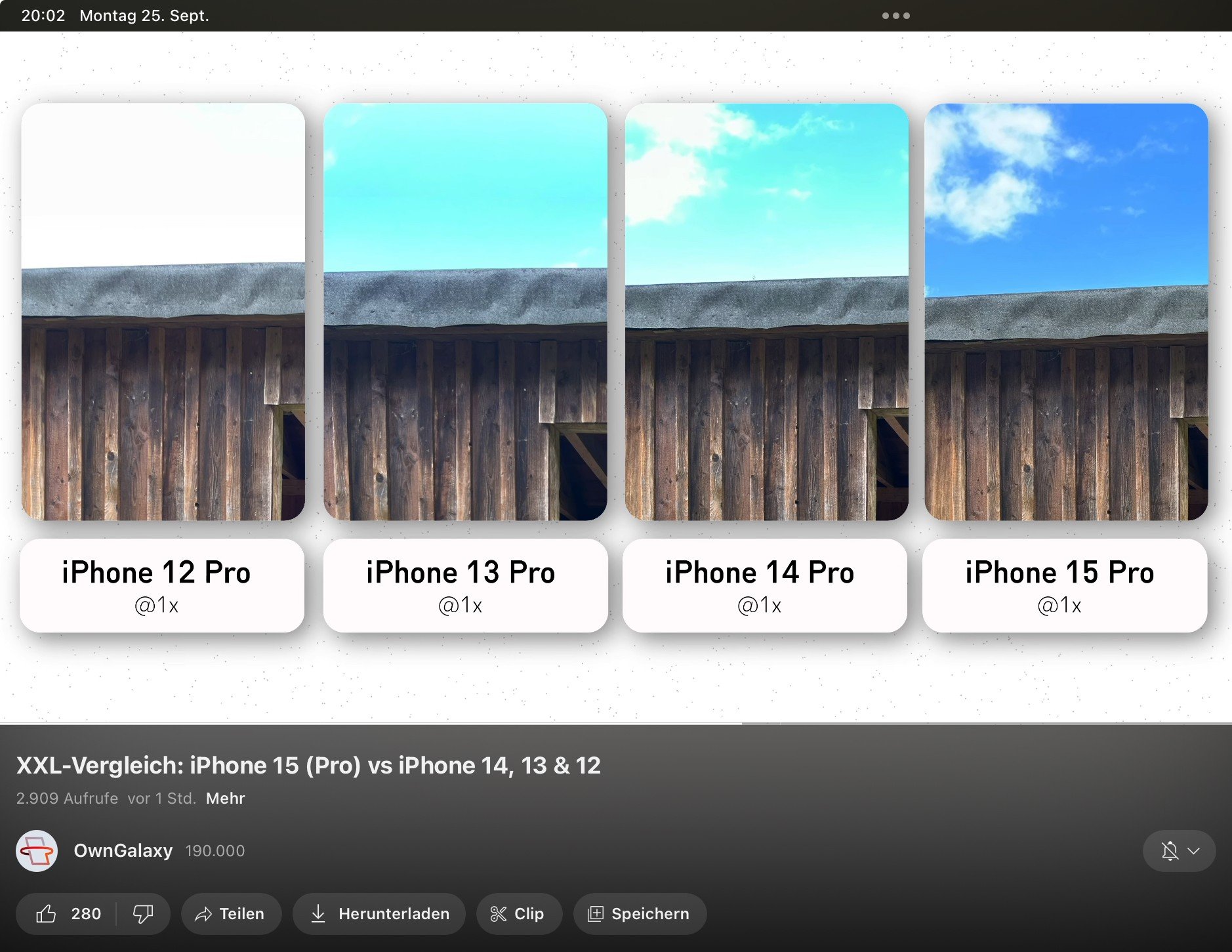This screenshot has height=952, width=1232.
Task: Tap the download arrow icon for Herunterladen
Action: pyautogui.click(x=318, y=913)
